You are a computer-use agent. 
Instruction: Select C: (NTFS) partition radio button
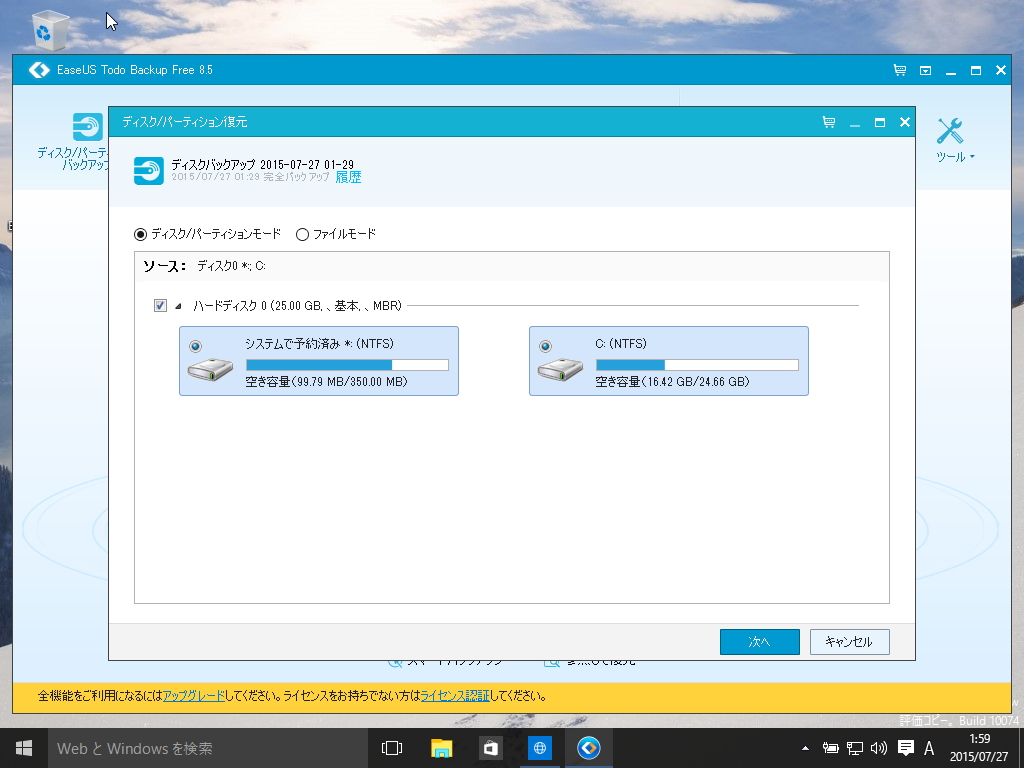[545, 346]
